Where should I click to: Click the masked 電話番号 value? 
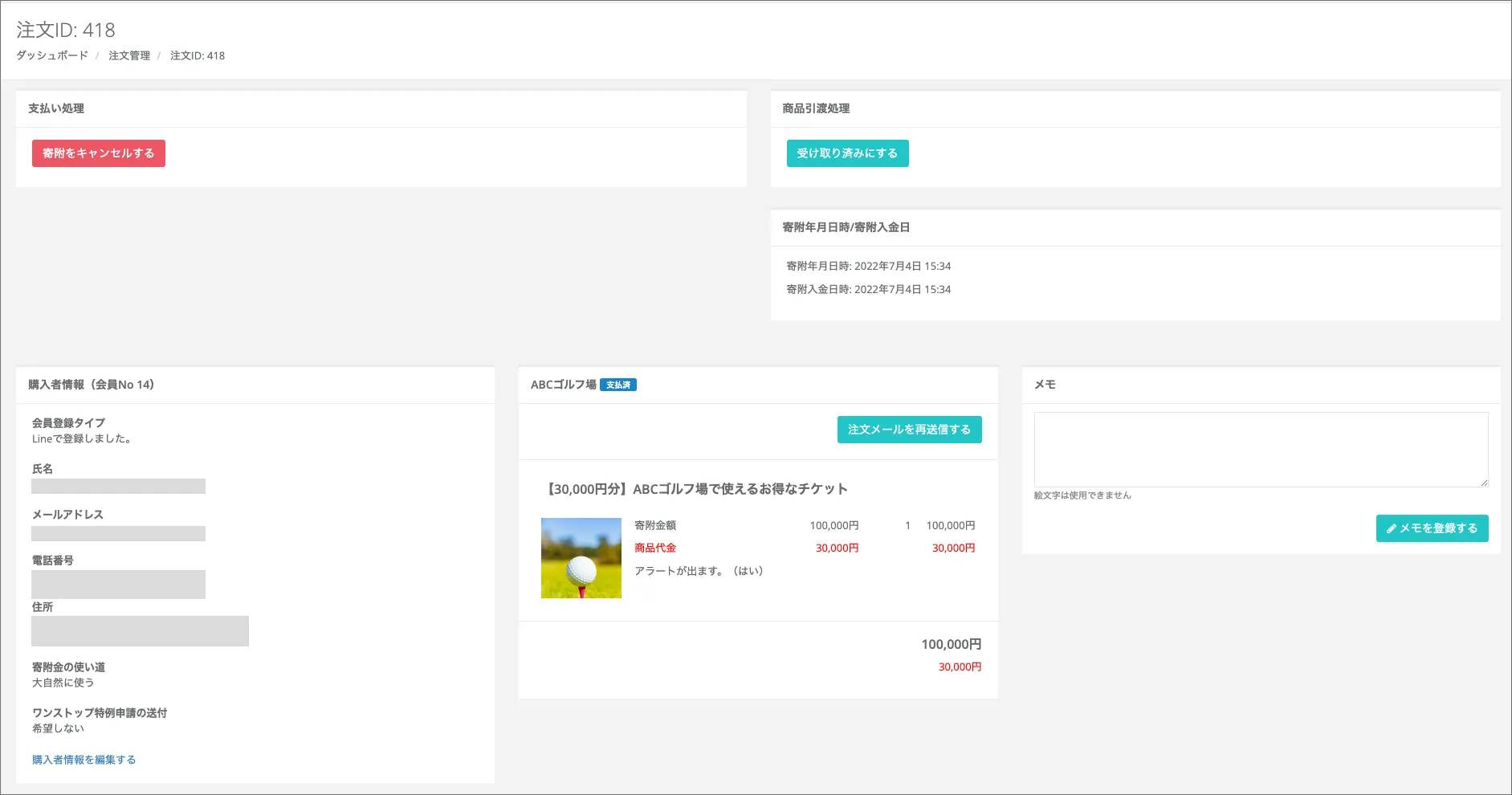pyautogui.click(x=118, y=584)
